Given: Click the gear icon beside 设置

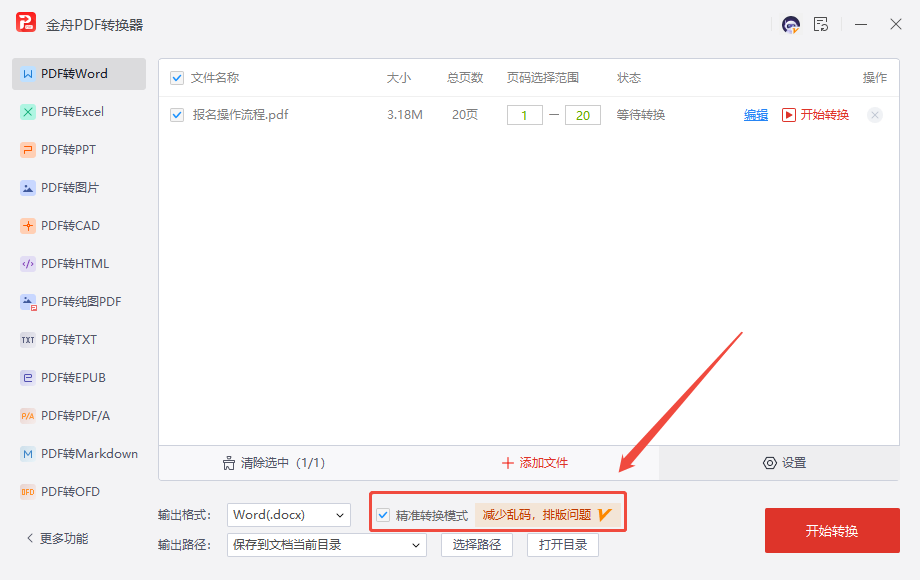Looking at the screenshot, I should (770, 463).
